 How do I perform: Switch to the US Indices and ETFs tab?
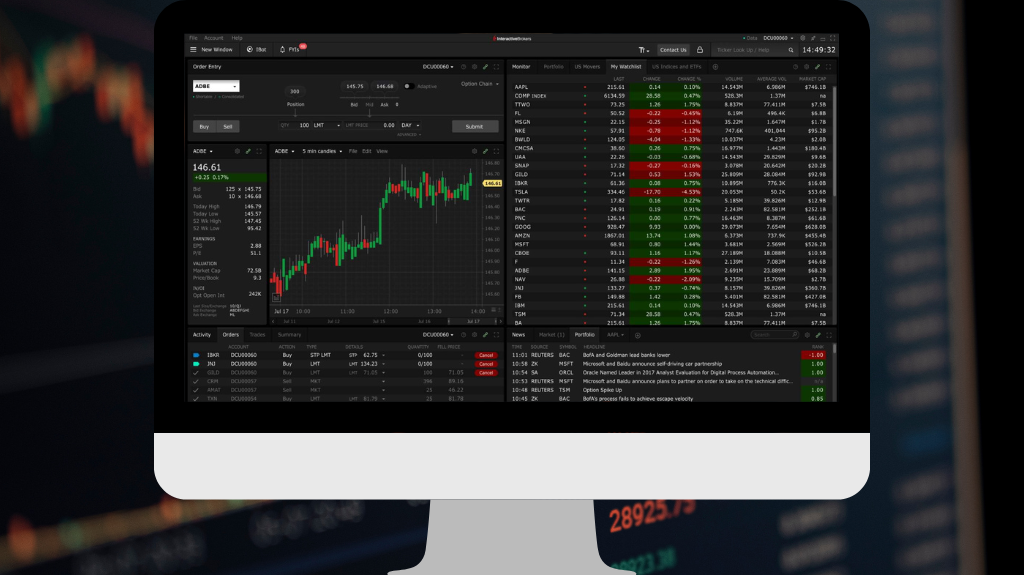point(676,67)
